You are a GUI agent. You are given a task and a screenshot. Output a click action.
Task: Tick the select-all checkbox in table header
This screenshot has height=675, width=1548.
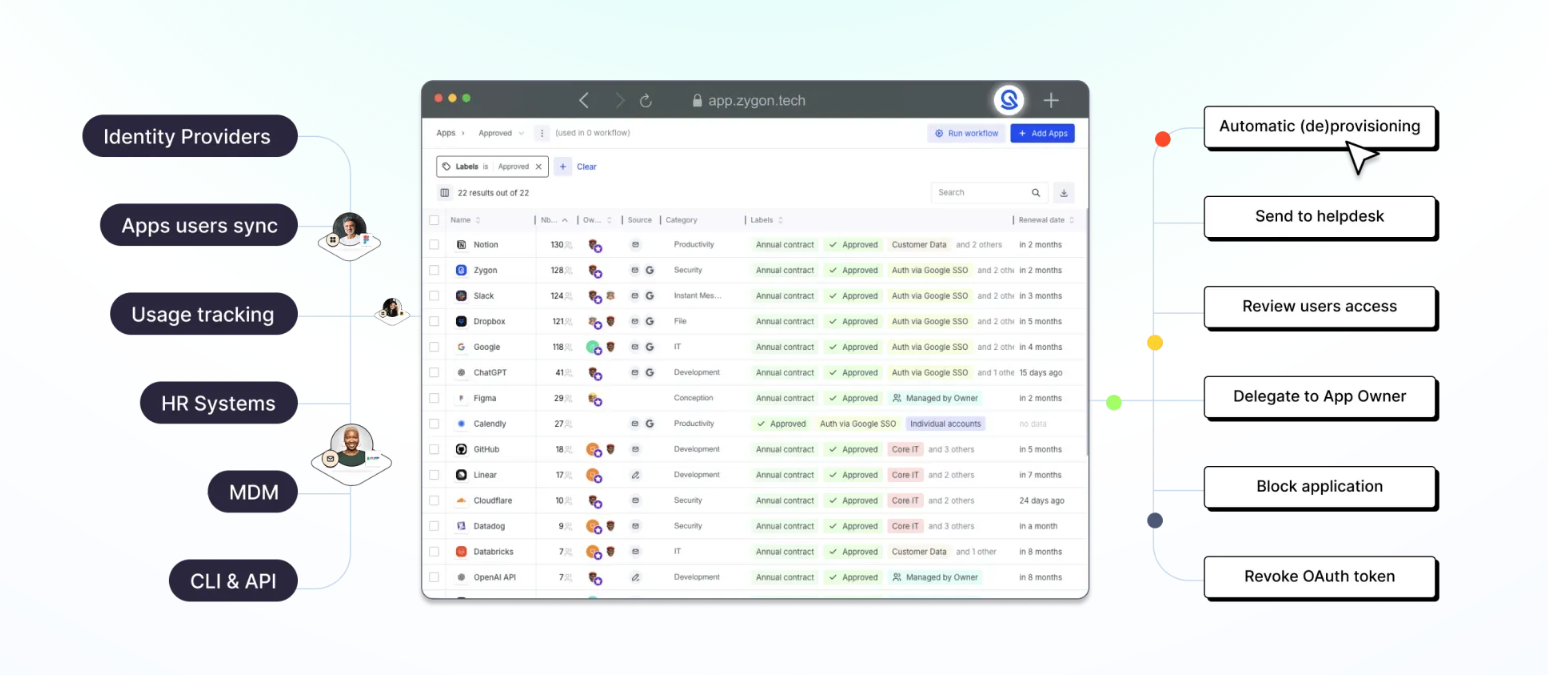pyautogui.click(x=434, y=220)
